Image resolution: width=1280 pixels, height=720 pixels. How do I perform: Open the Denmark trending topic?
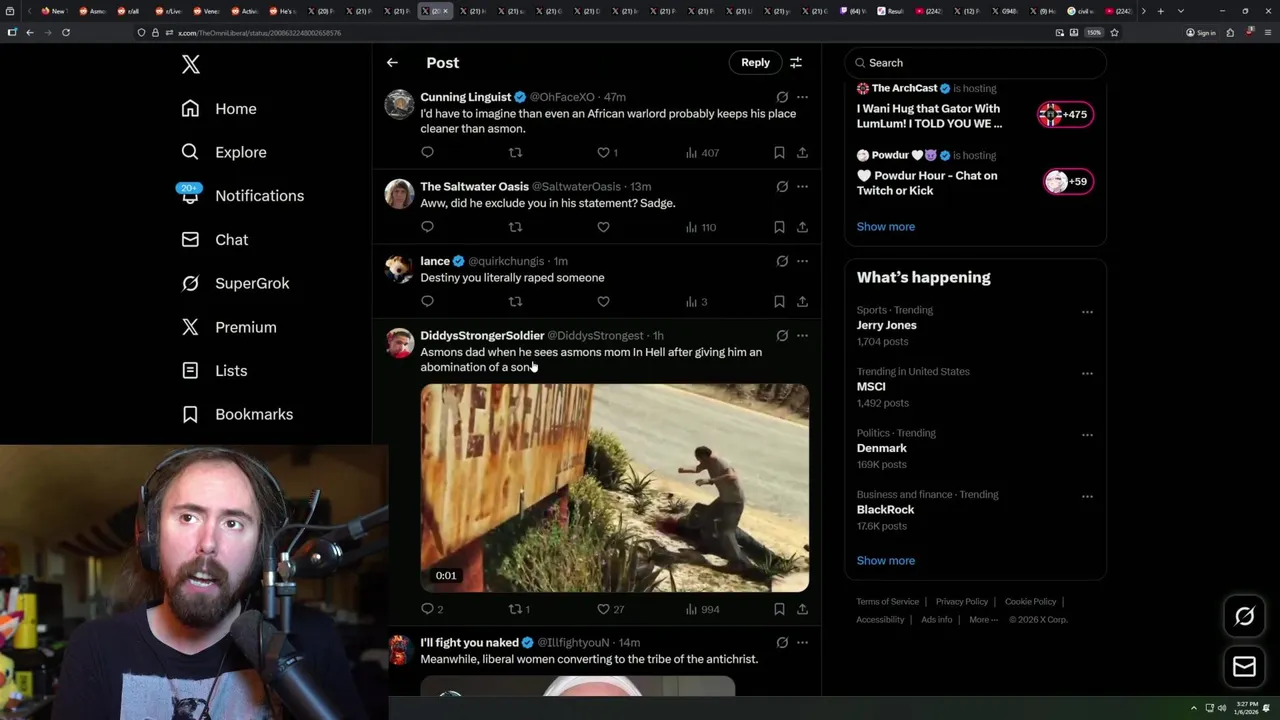[881, 448]
